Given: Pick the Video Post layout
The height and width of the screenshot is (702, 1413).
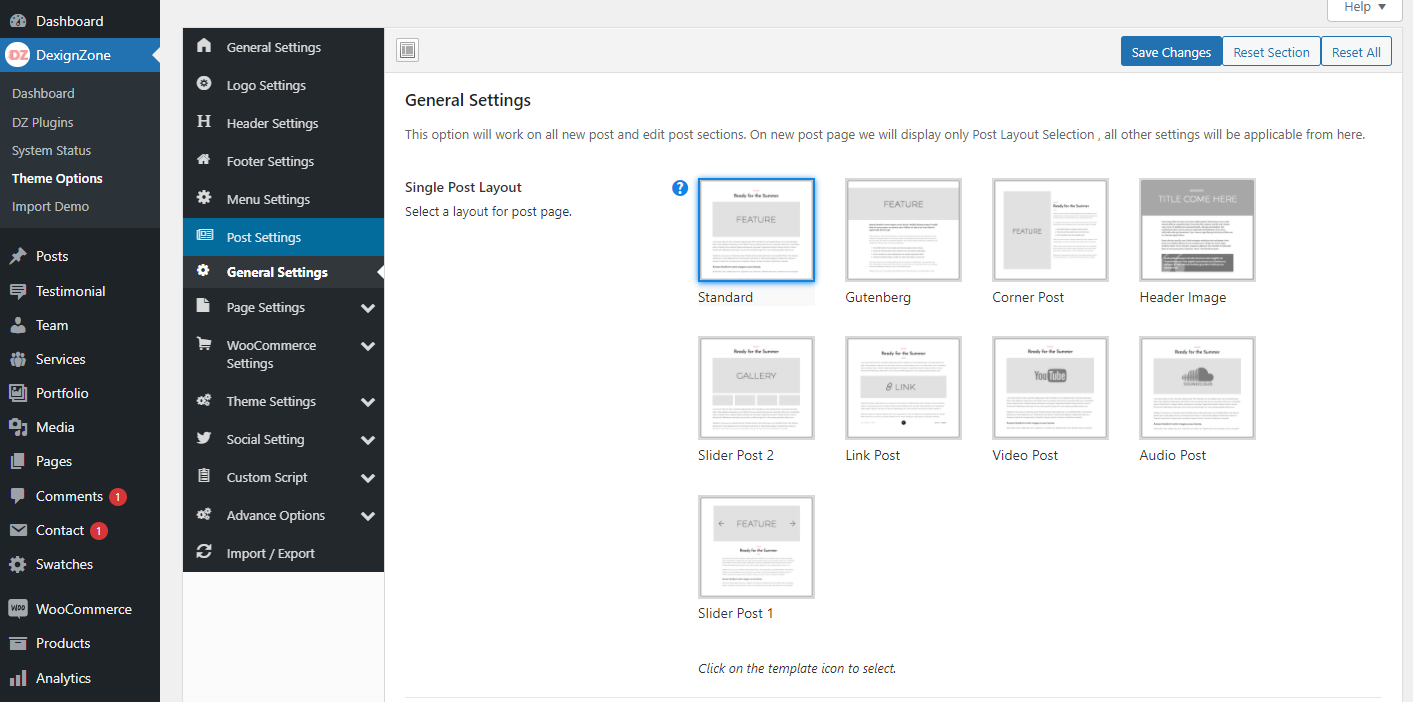Looking at the screenshot, I should [1050, 389].
